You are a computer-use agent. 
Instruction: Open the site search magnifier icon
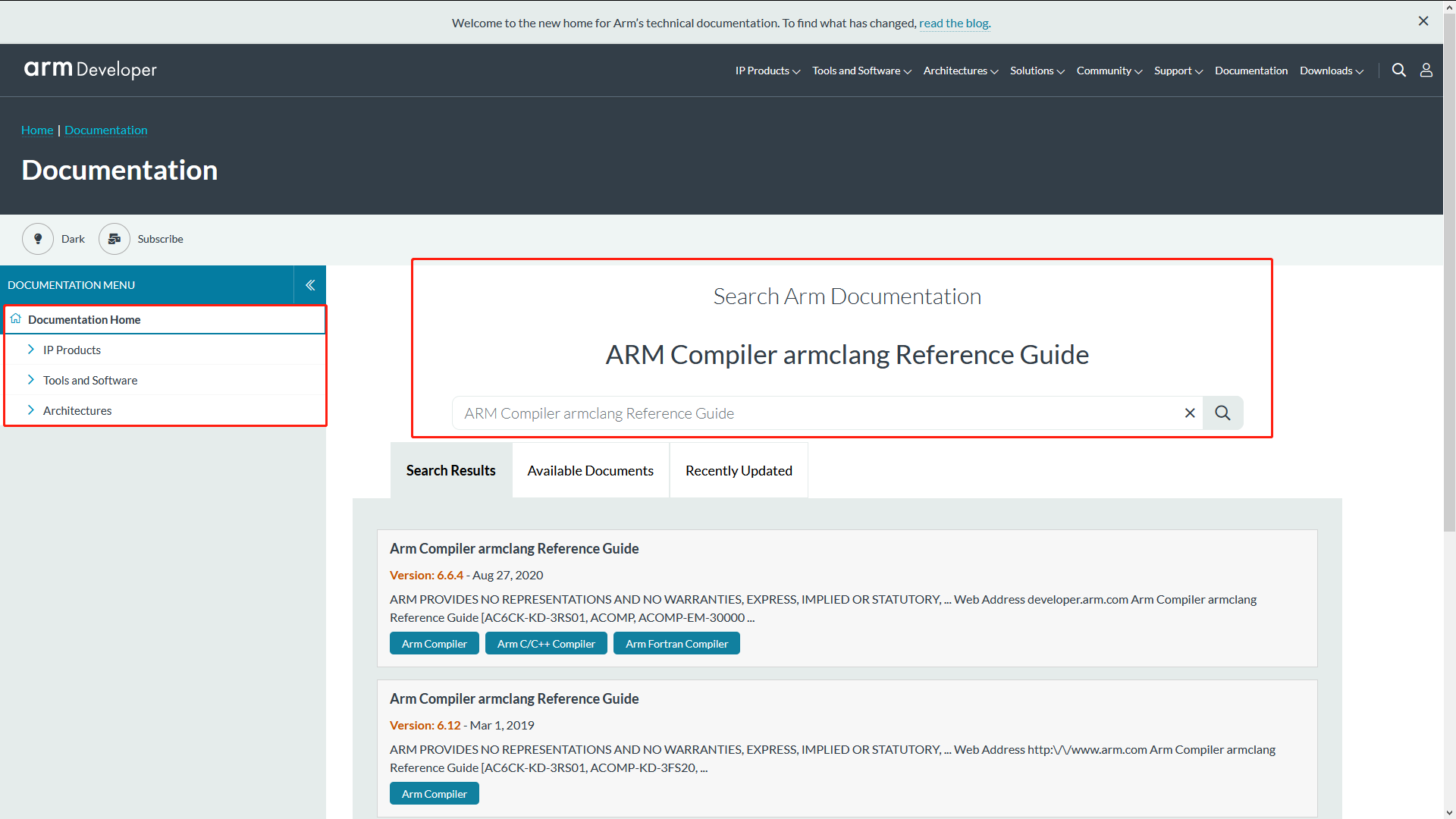[x=1399, y=70]
